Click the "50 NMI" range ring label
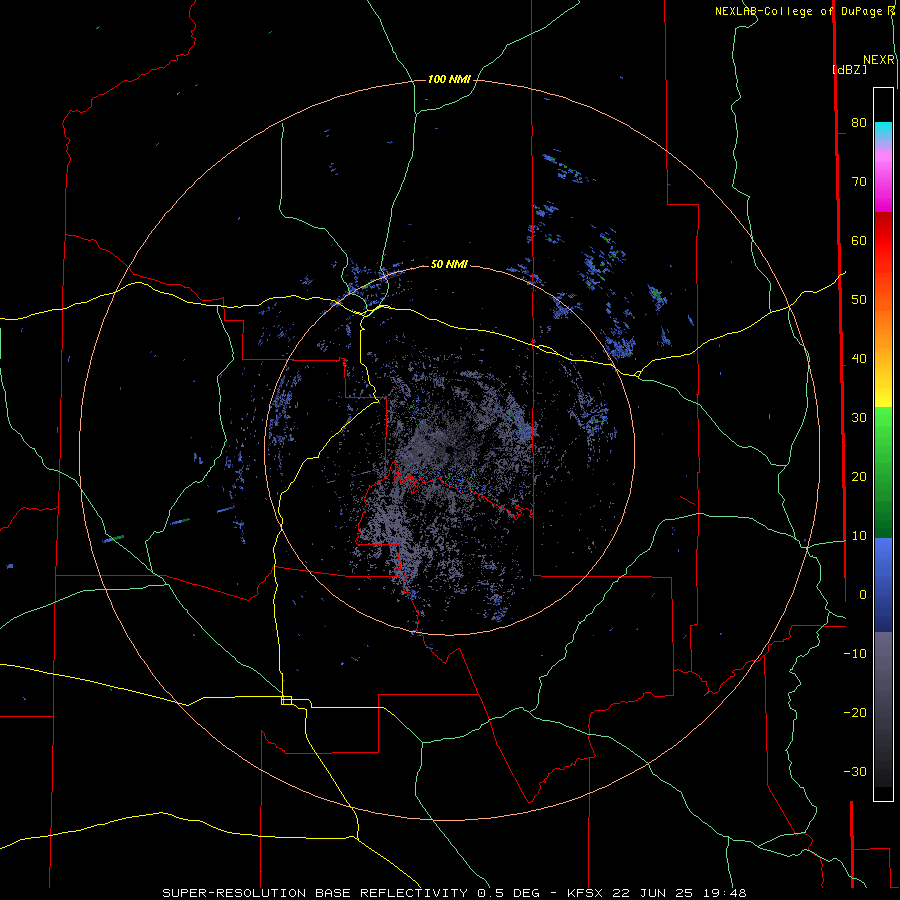The image size is (900, 900). tap(449, 264)
